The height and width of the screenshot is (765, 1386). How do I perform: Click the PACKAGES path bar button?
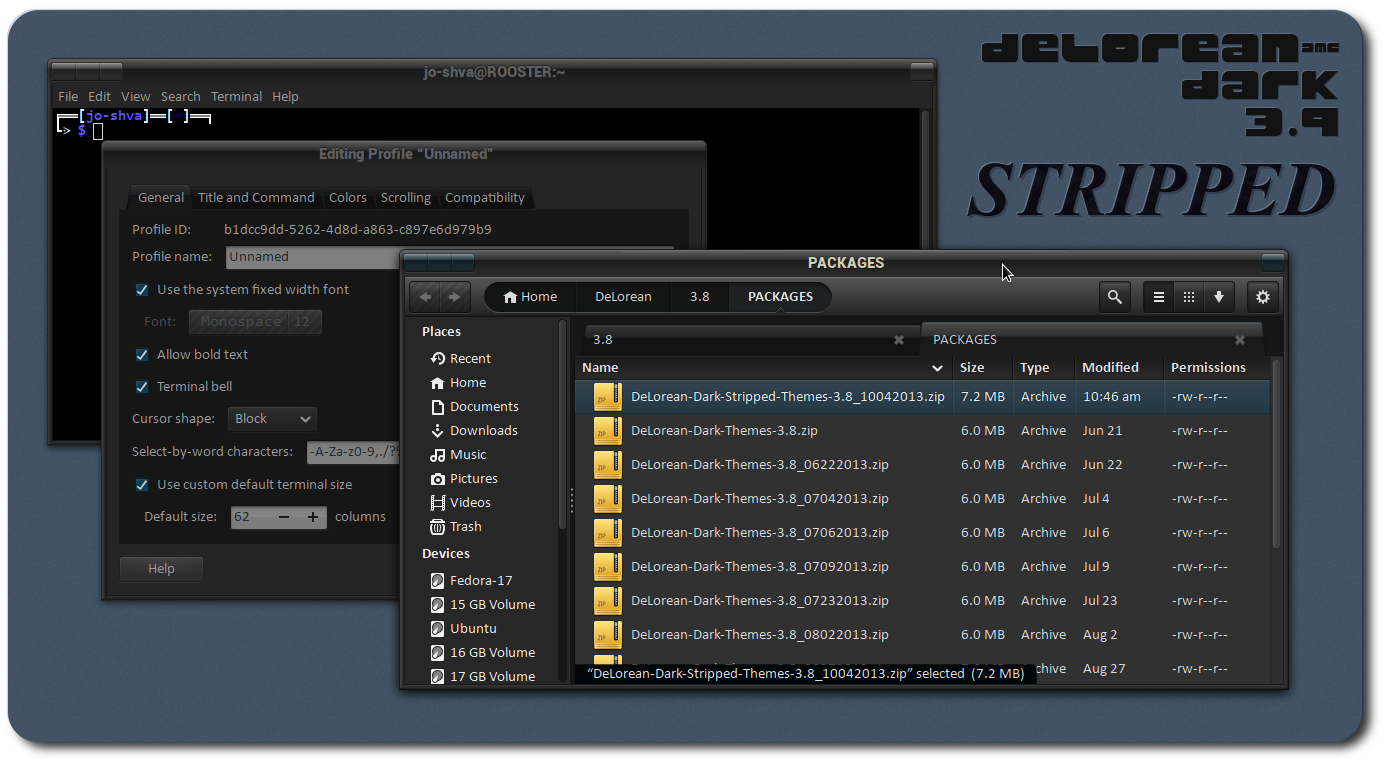[x=780, y=297]
